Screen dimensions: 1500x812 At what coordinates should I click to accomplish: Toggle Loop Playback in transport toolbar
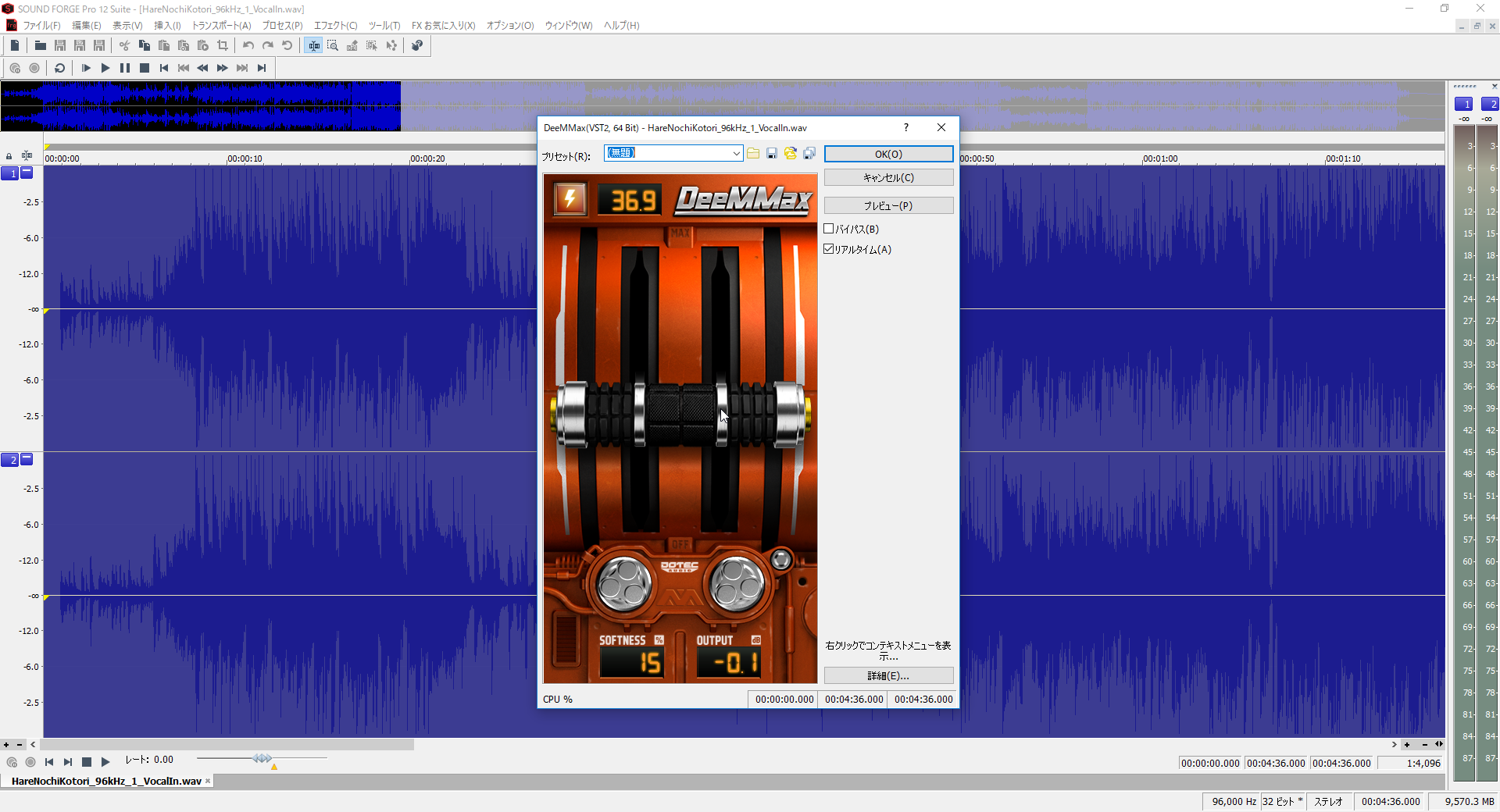pos(59,68)
